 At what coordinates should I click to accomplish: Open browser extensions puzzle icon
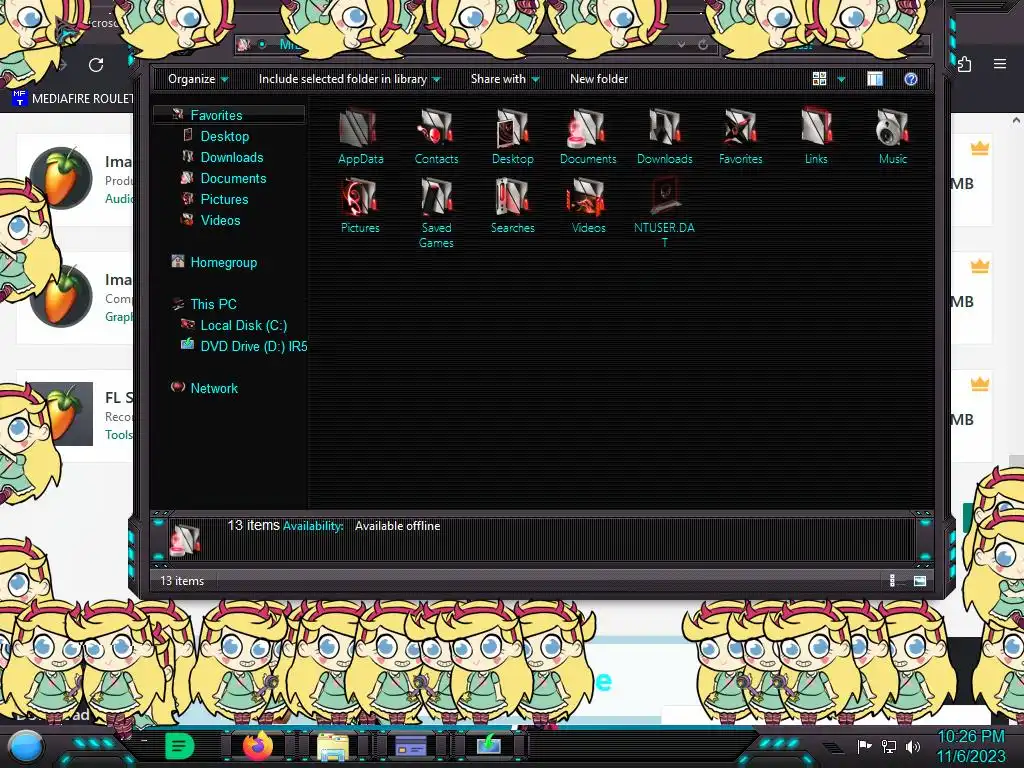click(965, 64)
